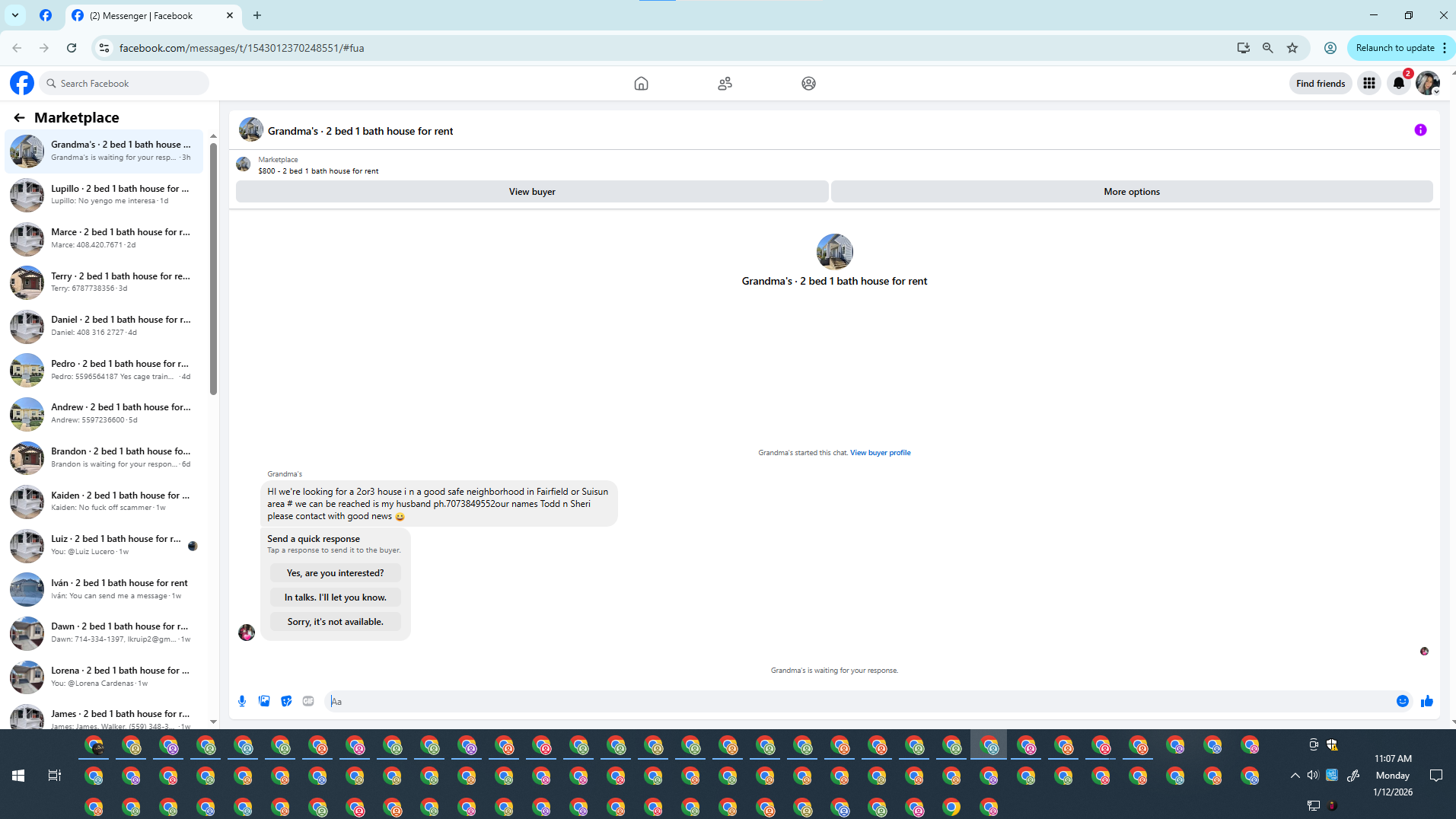Open the Kaiden conversation
This screenshot has width=1456, height=819.
[105, 502]
